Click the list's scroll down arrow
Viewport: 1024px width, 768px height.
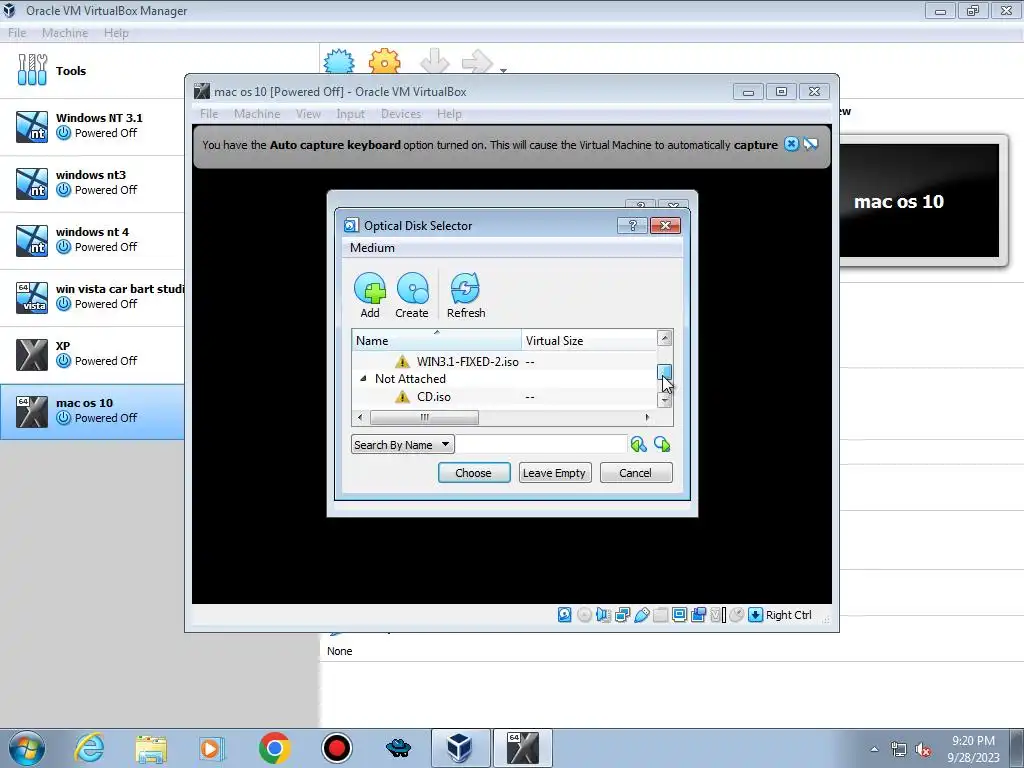(x=664, y=400)
